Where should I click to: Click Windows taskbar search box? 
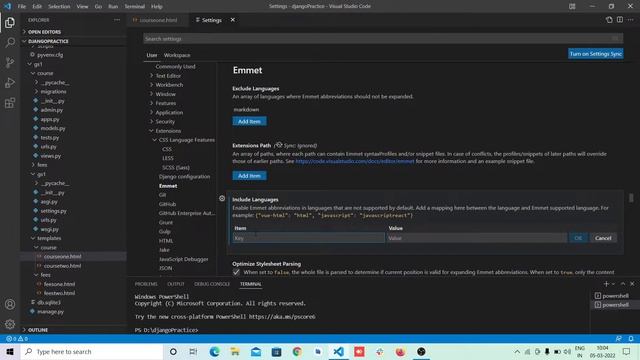pos(92,352)
